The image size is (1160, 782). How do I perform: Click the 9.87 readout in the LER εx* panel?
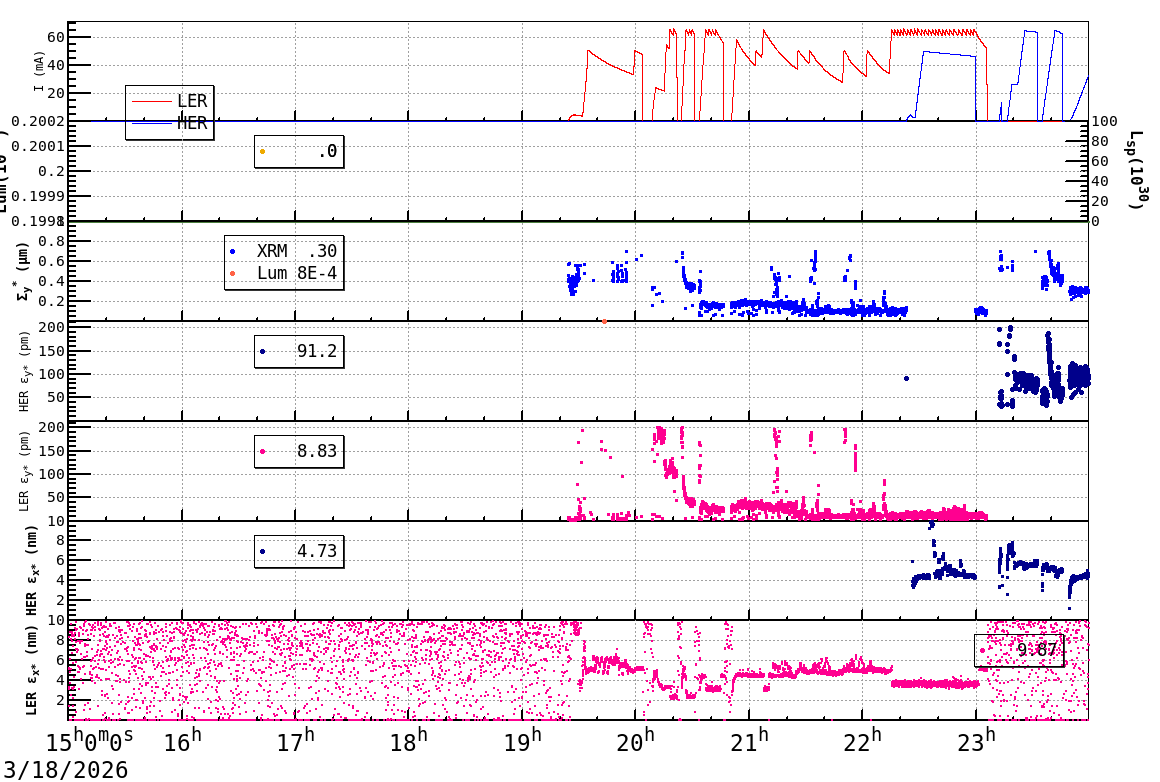1019,650
